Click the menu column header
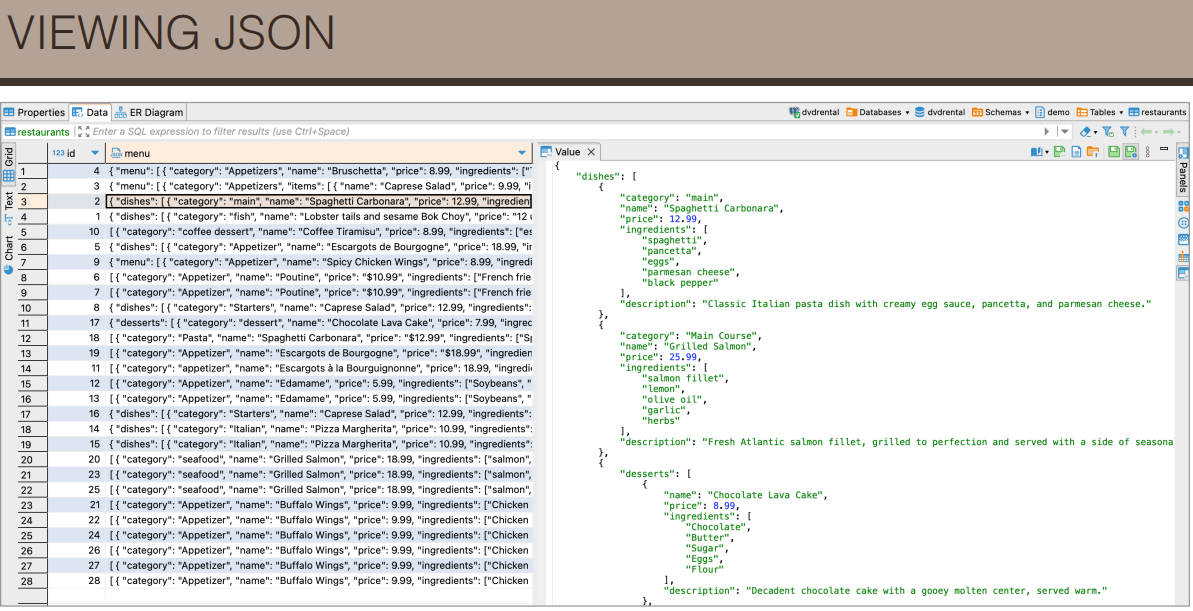Screen dimensions: 1193x611 [318, 153]
